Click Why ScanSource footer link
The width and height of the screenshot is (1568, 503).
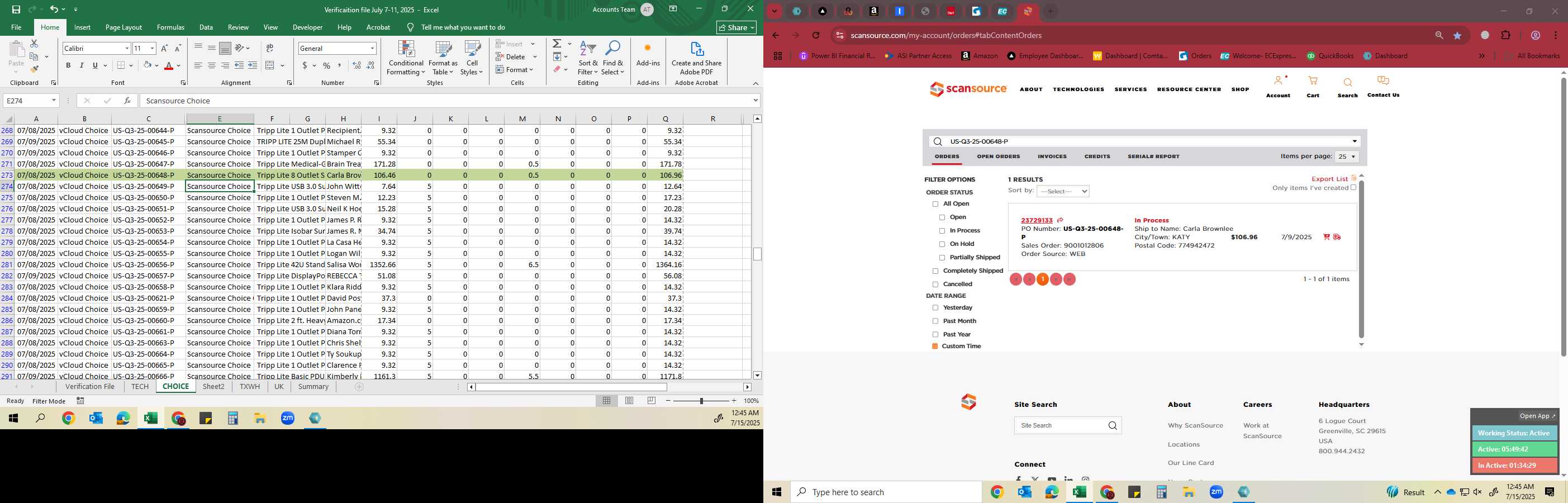1195,426
